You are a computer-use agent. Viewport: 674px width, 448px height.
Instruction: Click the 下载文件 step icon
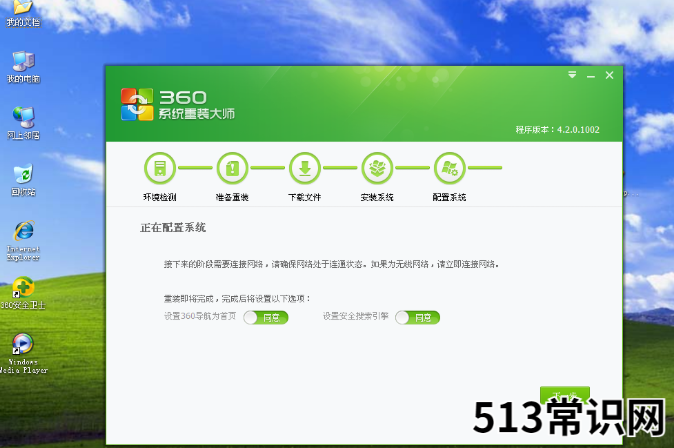point(305,168)
